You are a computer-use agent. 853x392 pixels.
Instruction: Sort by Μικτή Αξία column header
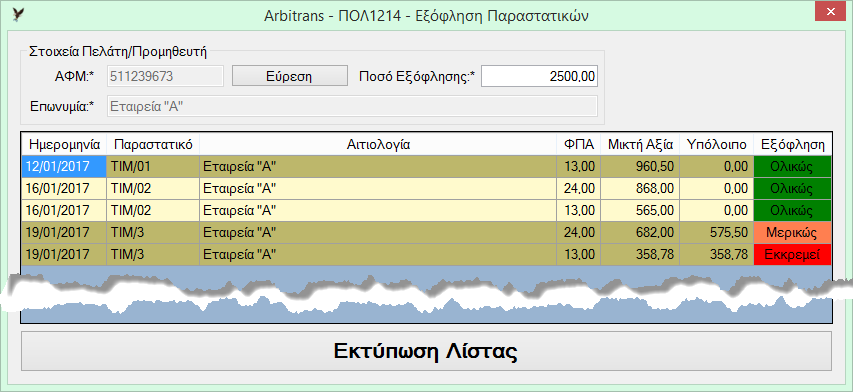tap(640, 145)
